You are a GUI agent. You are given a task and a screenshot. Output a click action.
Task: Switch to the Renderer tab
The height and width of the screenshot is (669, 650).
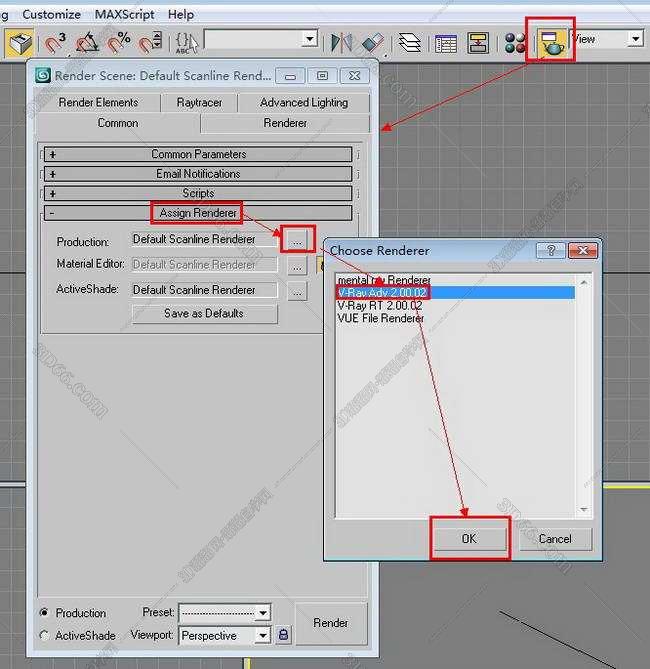click(x=285, y=123)
